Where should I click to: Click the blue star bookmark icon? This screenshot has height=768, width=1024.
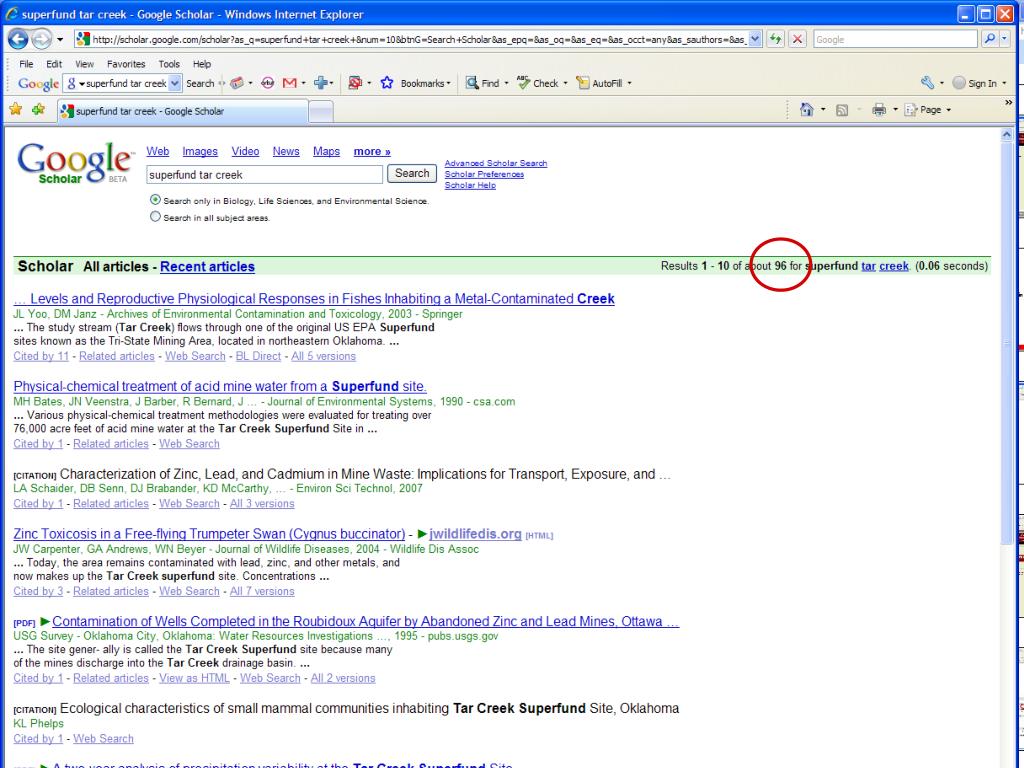(x=387, y=83)
